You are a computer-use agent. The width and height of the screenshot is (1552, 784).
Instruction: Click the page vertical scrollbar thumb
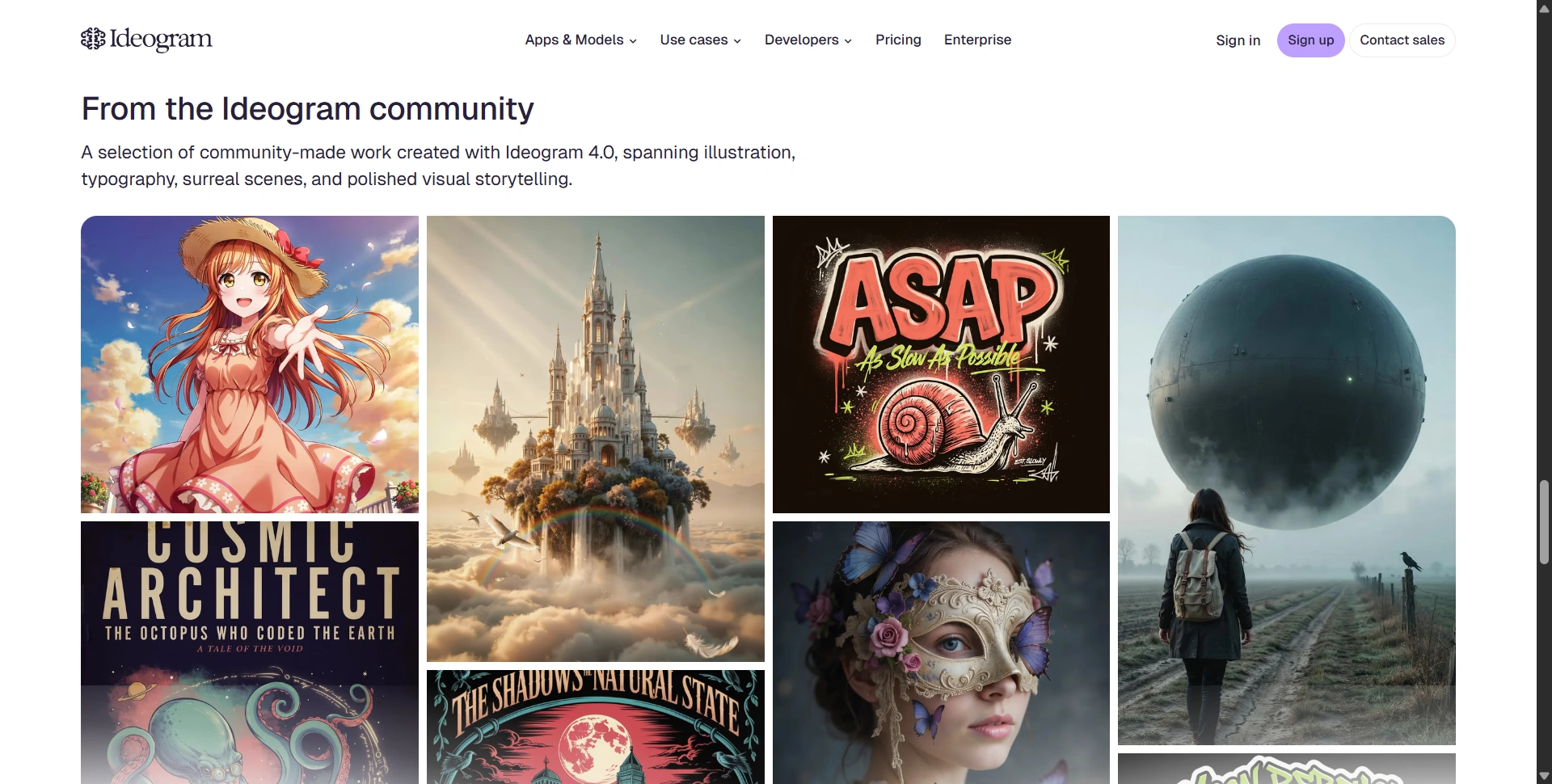click(1544, 522)
